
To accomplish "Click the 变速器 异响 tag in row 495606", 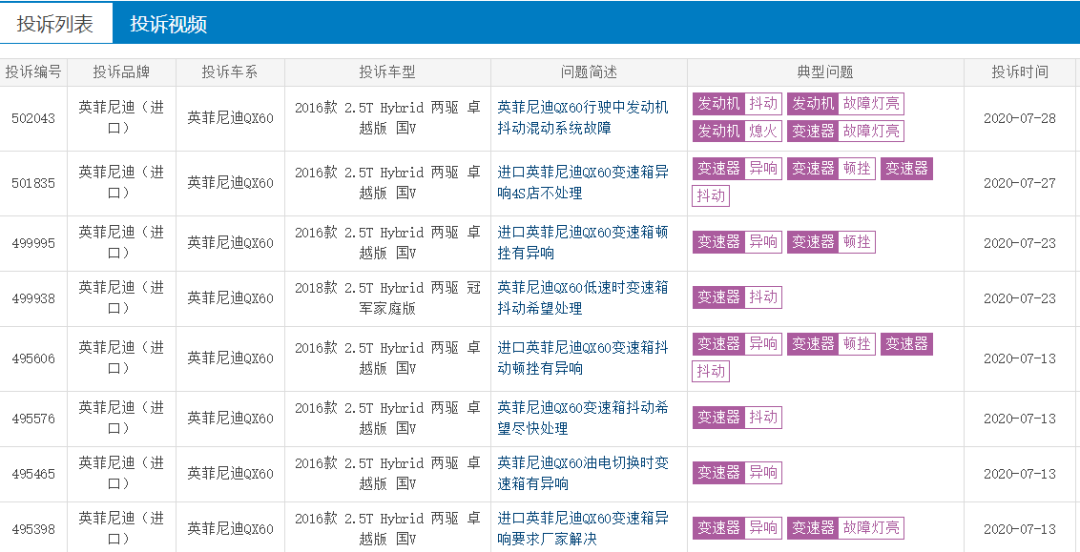I will (x=737, y=343).
